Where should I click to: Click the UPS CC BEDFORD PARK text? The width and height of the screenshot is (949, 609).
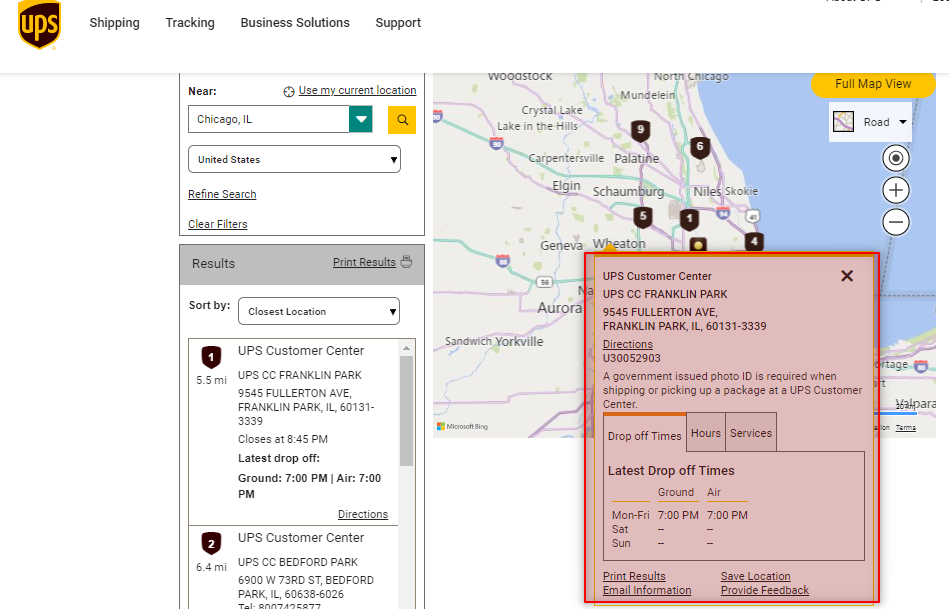click(298, 562)
